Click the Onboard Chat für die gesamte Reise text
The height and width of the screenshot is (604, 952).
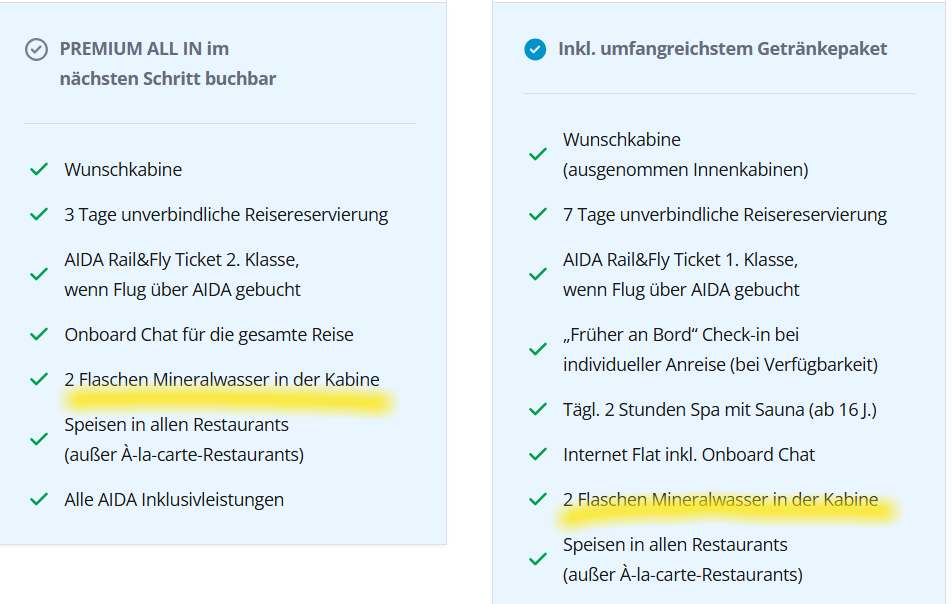click(209, 335)
